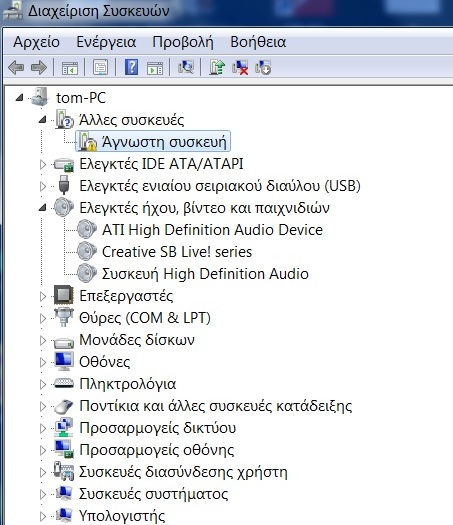Click the blue Help question-mark icon
The height and width of the screenshot is (525, 453).
[131, 67]
